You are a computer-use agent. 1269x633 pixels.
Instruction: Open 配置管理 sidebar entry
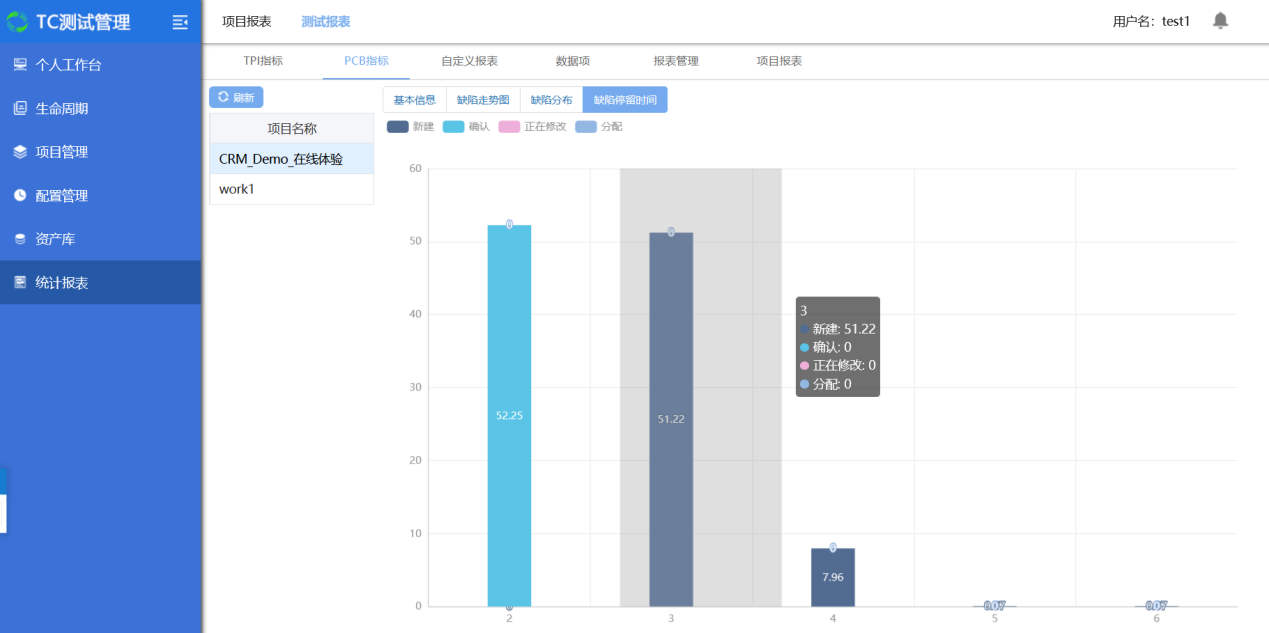[x=61, y=196]
